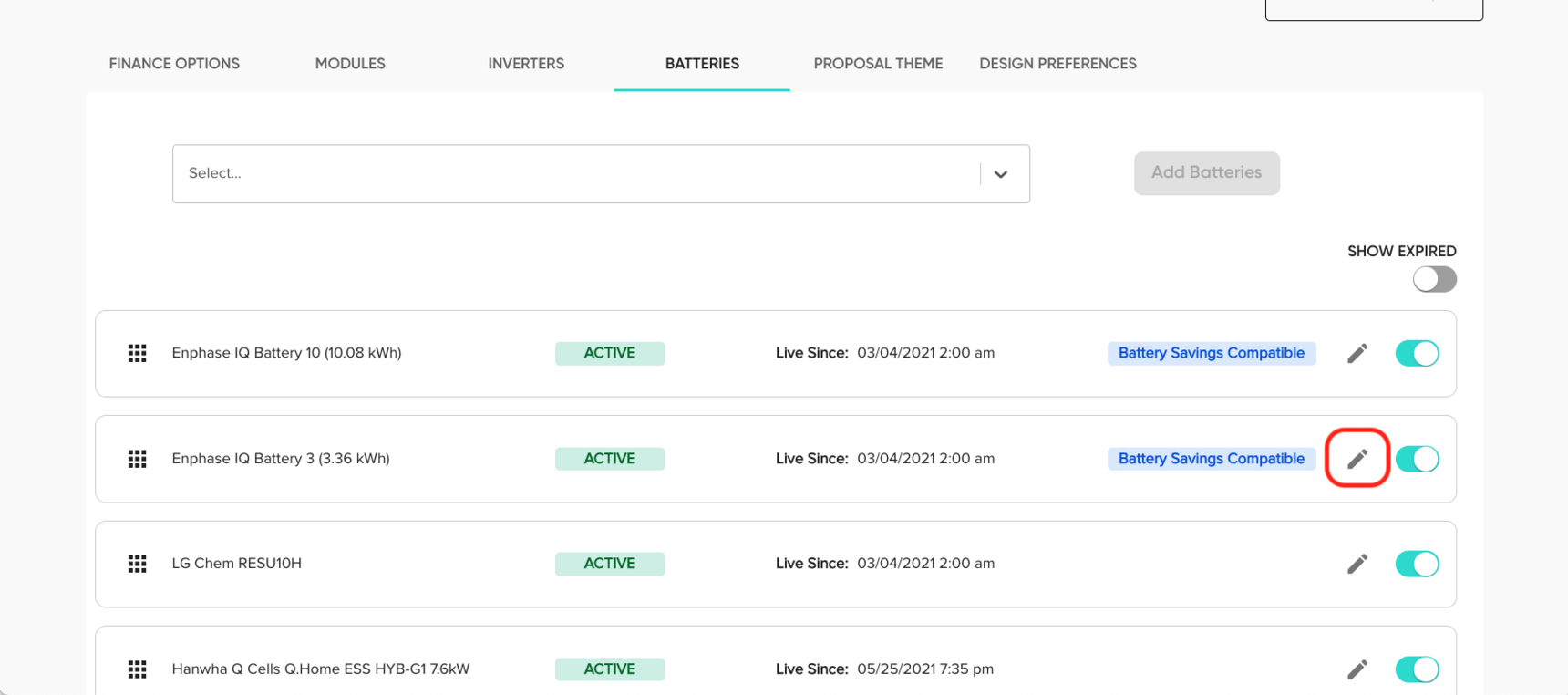Edit the Enphase IQ Battery 3 entry
Screen dimensions: 1568x695
(1357, 459)
